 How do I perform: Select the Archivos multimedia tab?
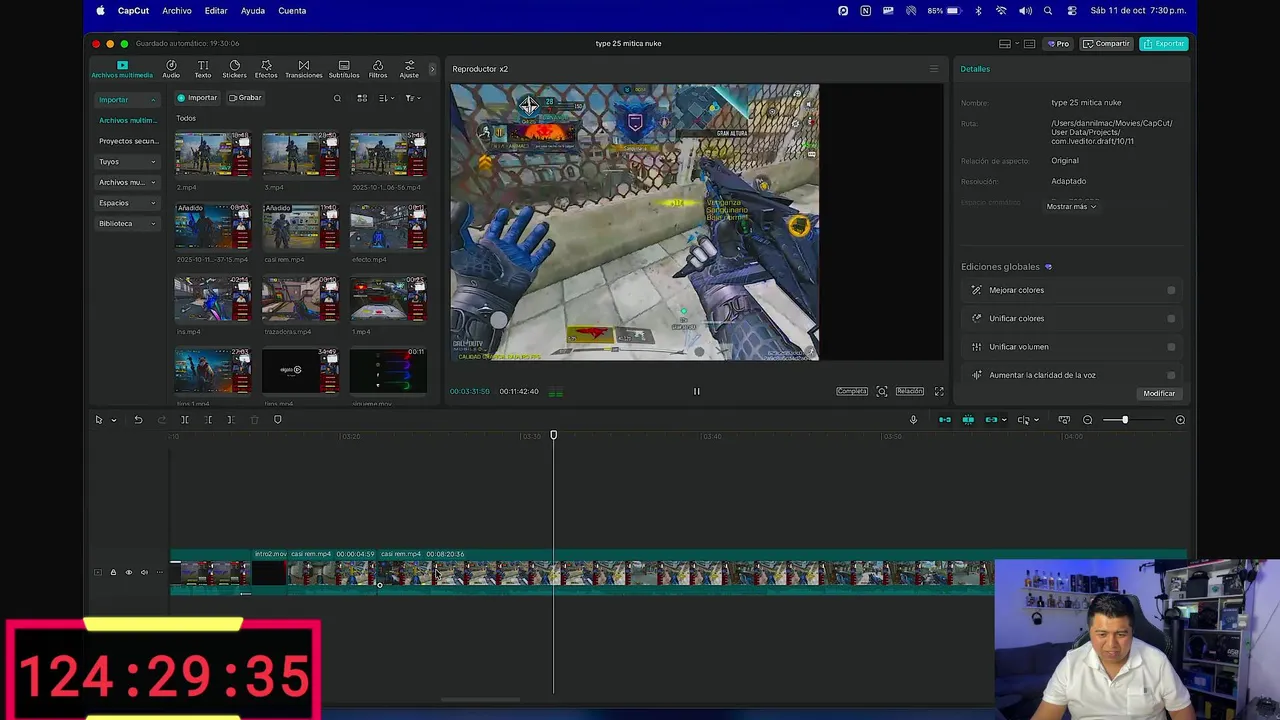click(122, 69)
